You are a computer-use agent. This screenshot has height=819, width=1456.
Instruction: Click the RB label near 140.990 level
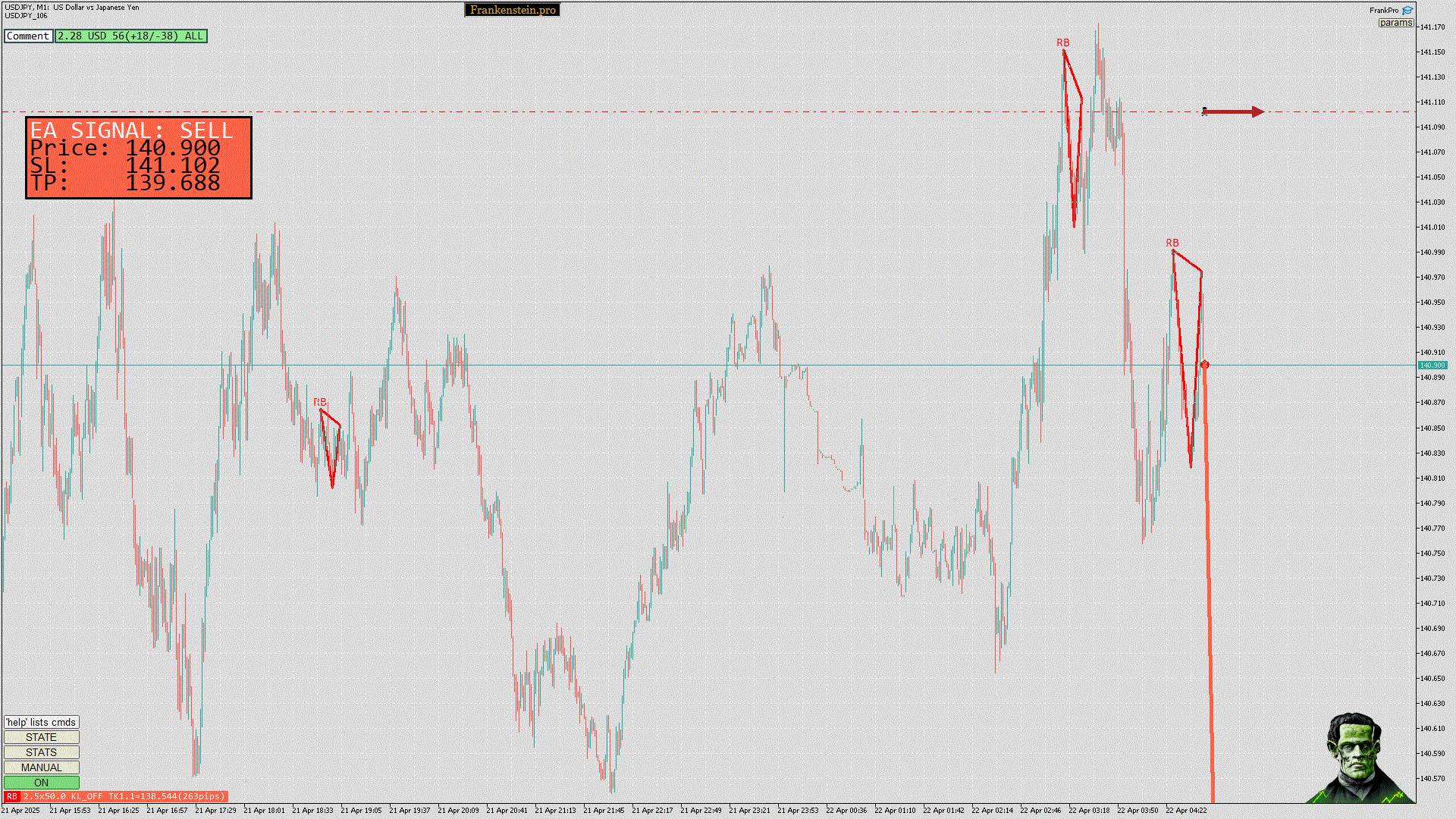[x=1172, y=243]
